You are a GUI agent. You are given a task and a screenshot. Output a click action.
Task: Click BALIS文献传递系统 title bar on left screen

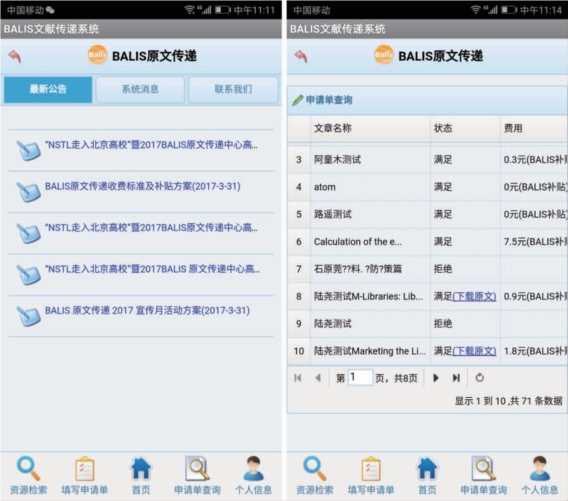pyautogui.click(x=141, y=29)
